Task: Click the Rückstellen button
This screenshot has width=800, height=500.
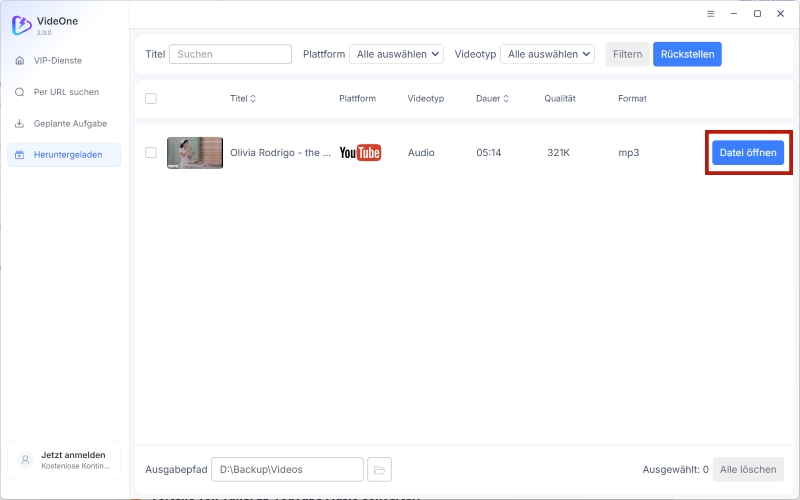Action: pyautogui.click(x=687, y=54)
